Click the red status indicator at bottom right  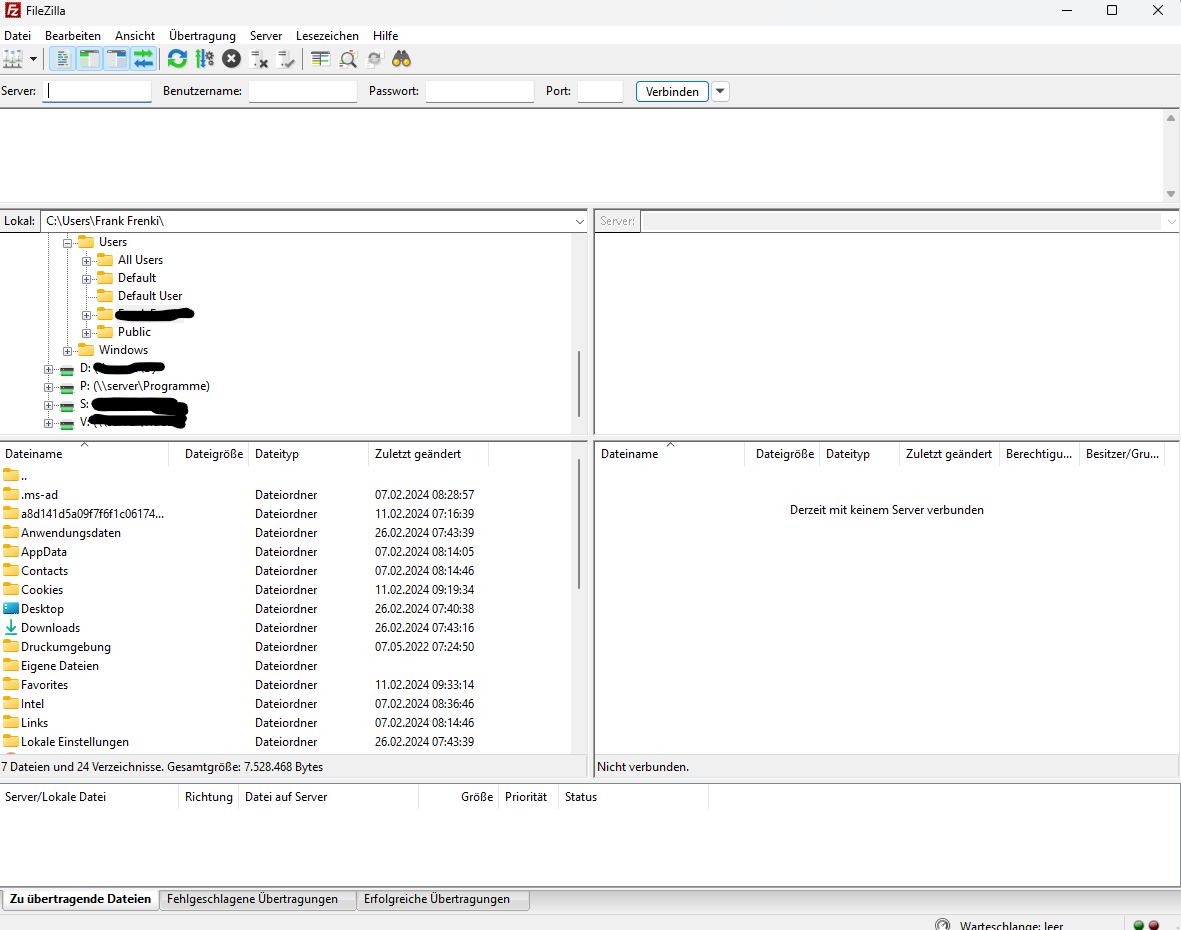[x=1153, y=925]
